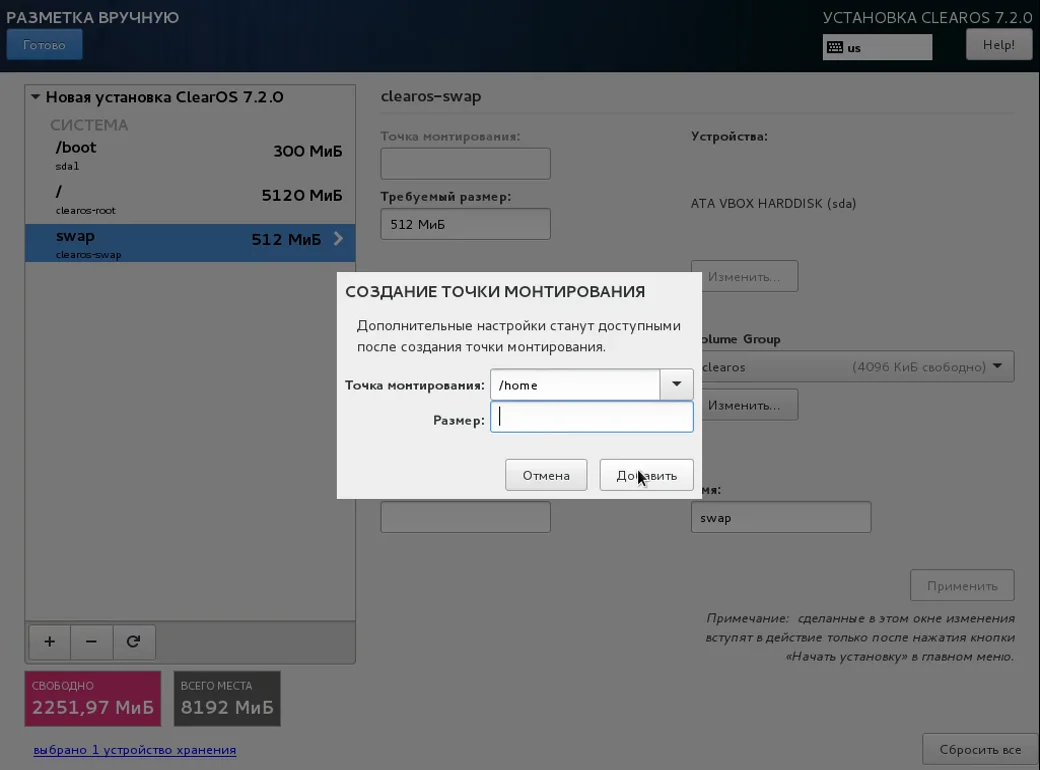Screen dimensions: 1040x770
Task: Click the СВОБОДНО 2251,97 МиБ indicator
Action: coord(93,698)
